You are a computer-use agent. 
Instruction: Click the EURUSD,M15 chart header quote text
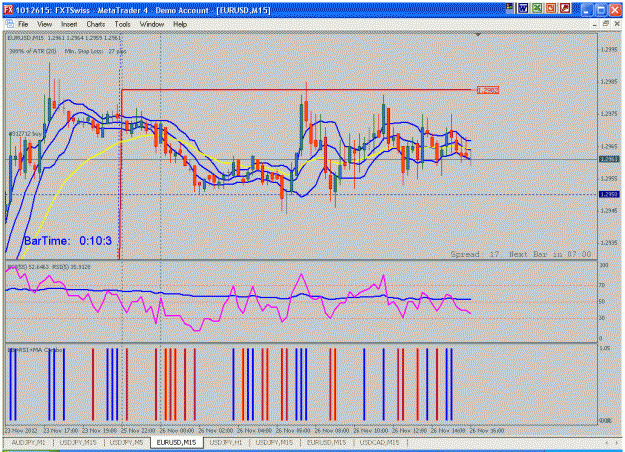(64, 38)
